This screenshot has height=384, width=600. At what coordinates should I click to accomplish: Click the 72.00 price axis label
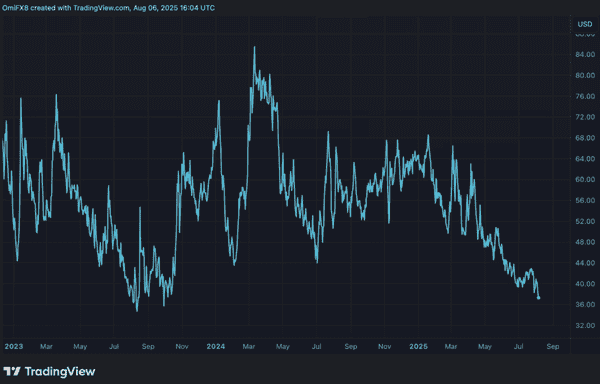(585, 117)
